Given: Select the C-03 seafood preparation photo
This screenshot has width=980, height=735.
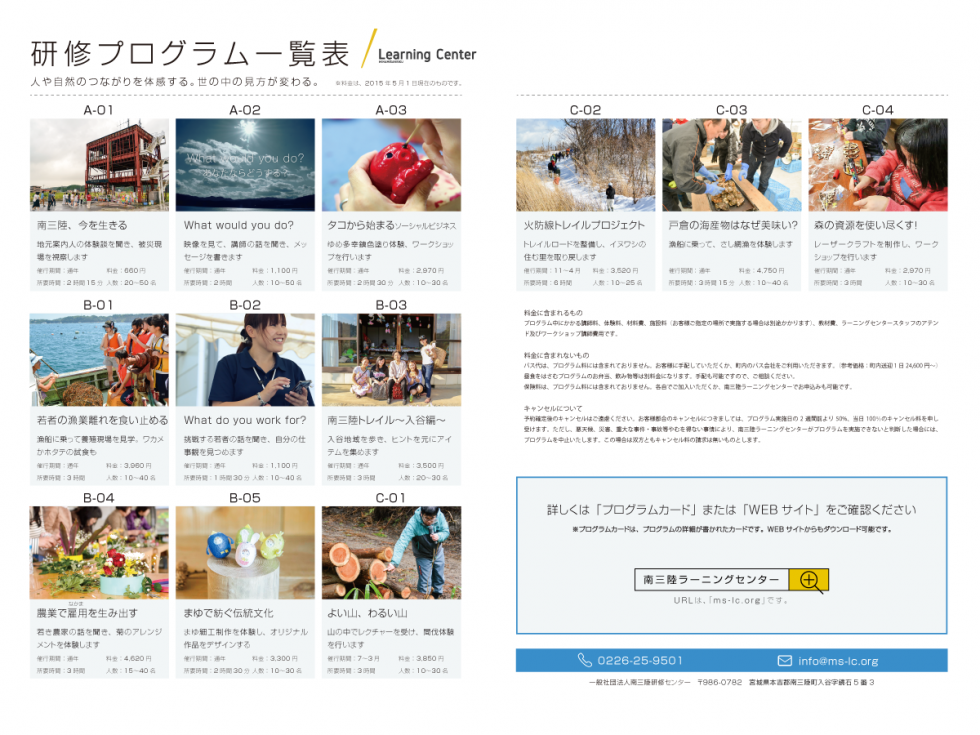Looking at the screenshot, I should click(x=732, y=165).
